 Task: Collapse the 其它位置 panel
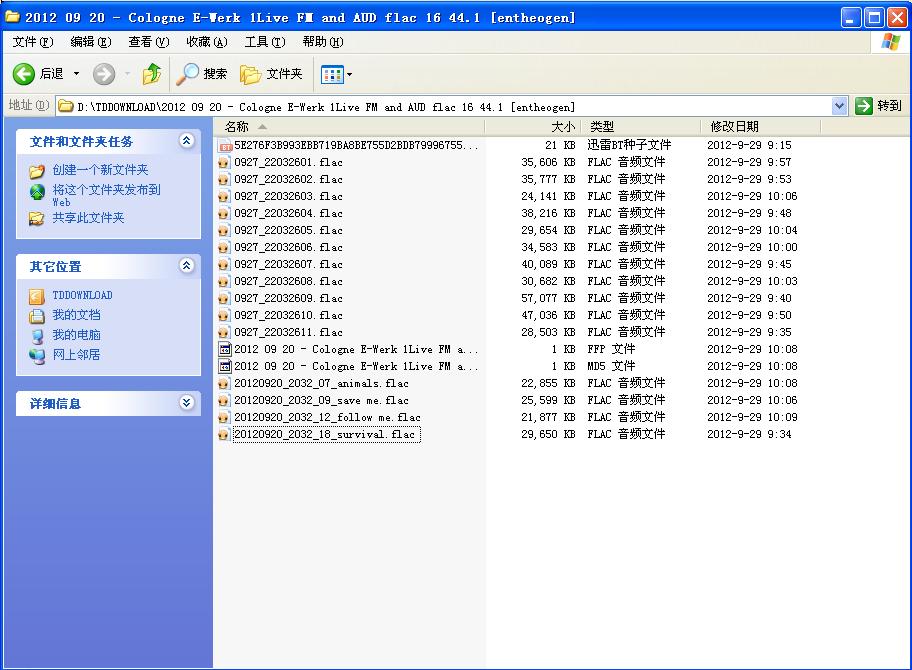coord(186,266)
